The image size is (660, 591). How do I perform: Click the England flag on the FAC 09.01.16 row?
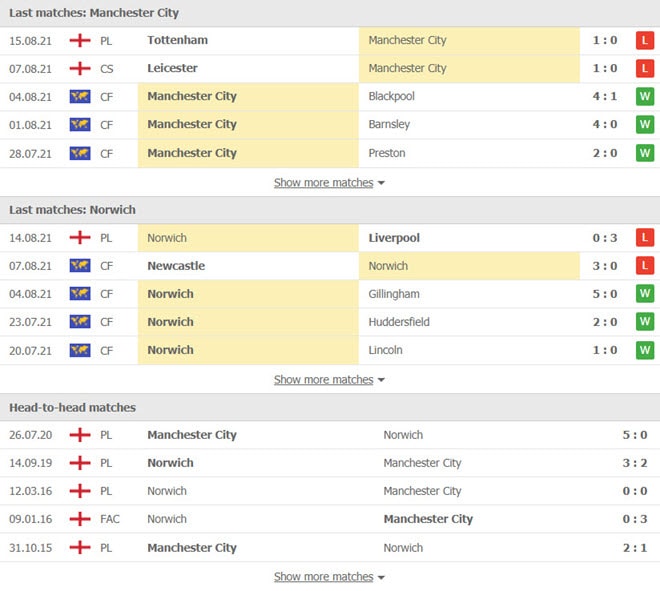point(80,519)
